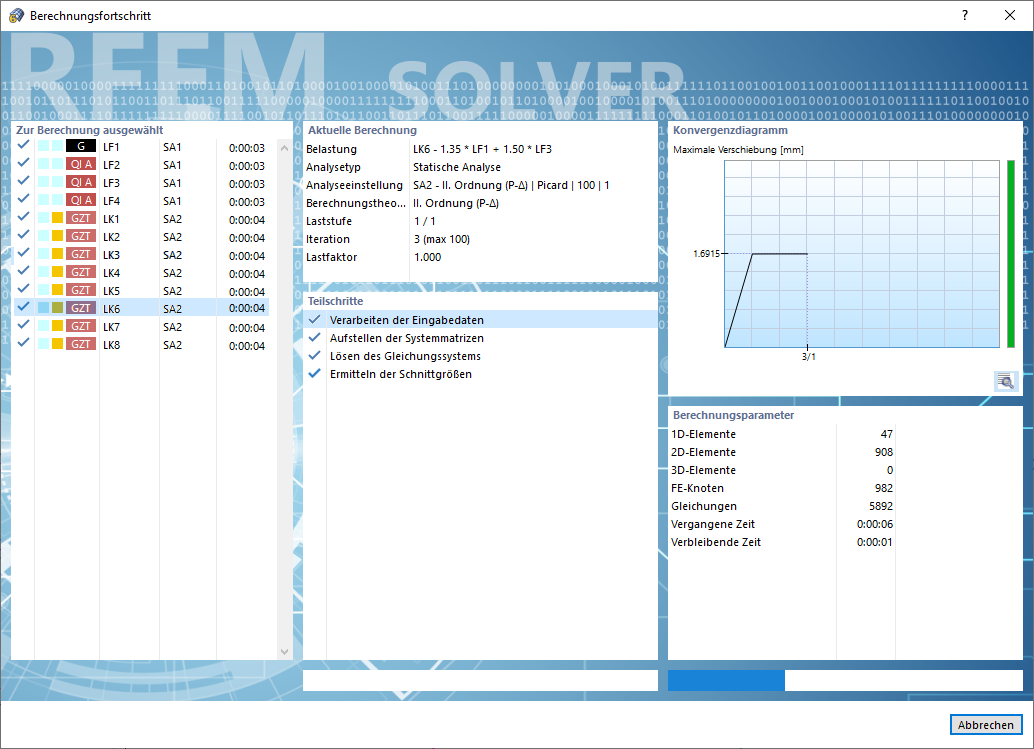Screen dimensions: 1034x749
Task: Click Vergangene Zeit value 0:00:06
Action: (x=875, y=524)
